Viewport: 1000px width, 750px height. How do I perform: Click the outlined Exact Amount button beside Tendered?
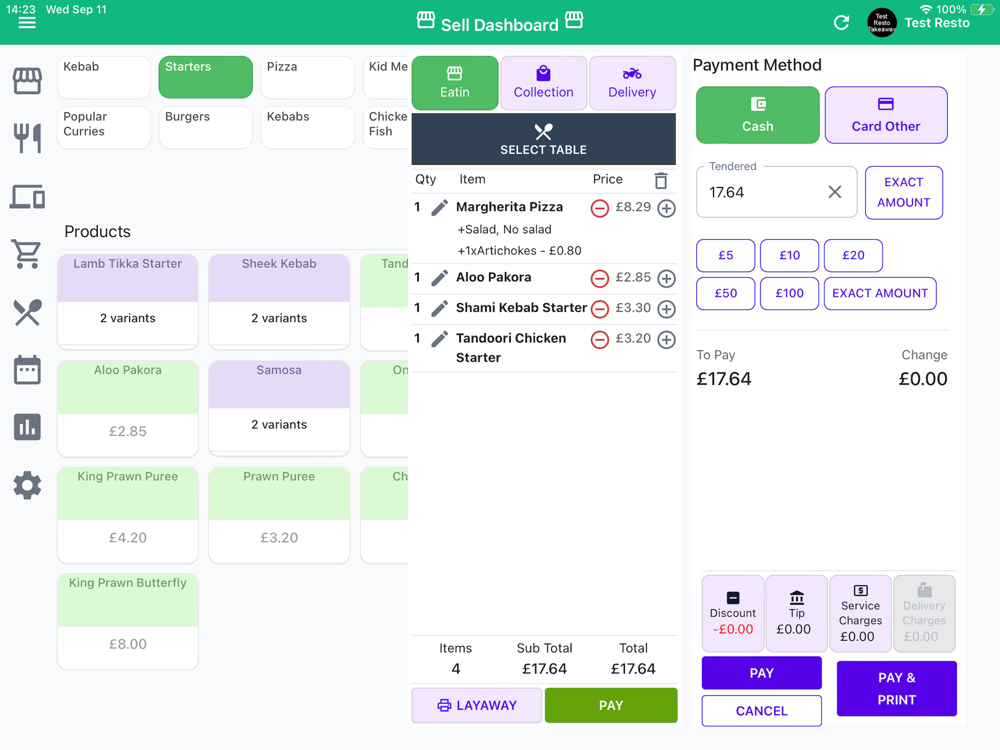[x=904, y=193]
